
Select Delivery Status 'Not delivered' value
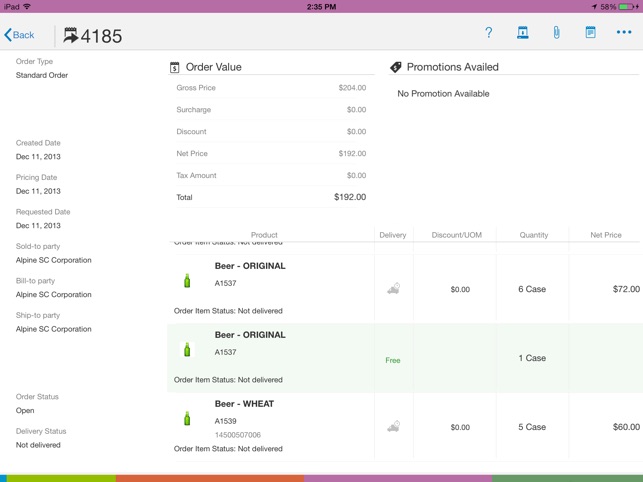click(38, 445)
